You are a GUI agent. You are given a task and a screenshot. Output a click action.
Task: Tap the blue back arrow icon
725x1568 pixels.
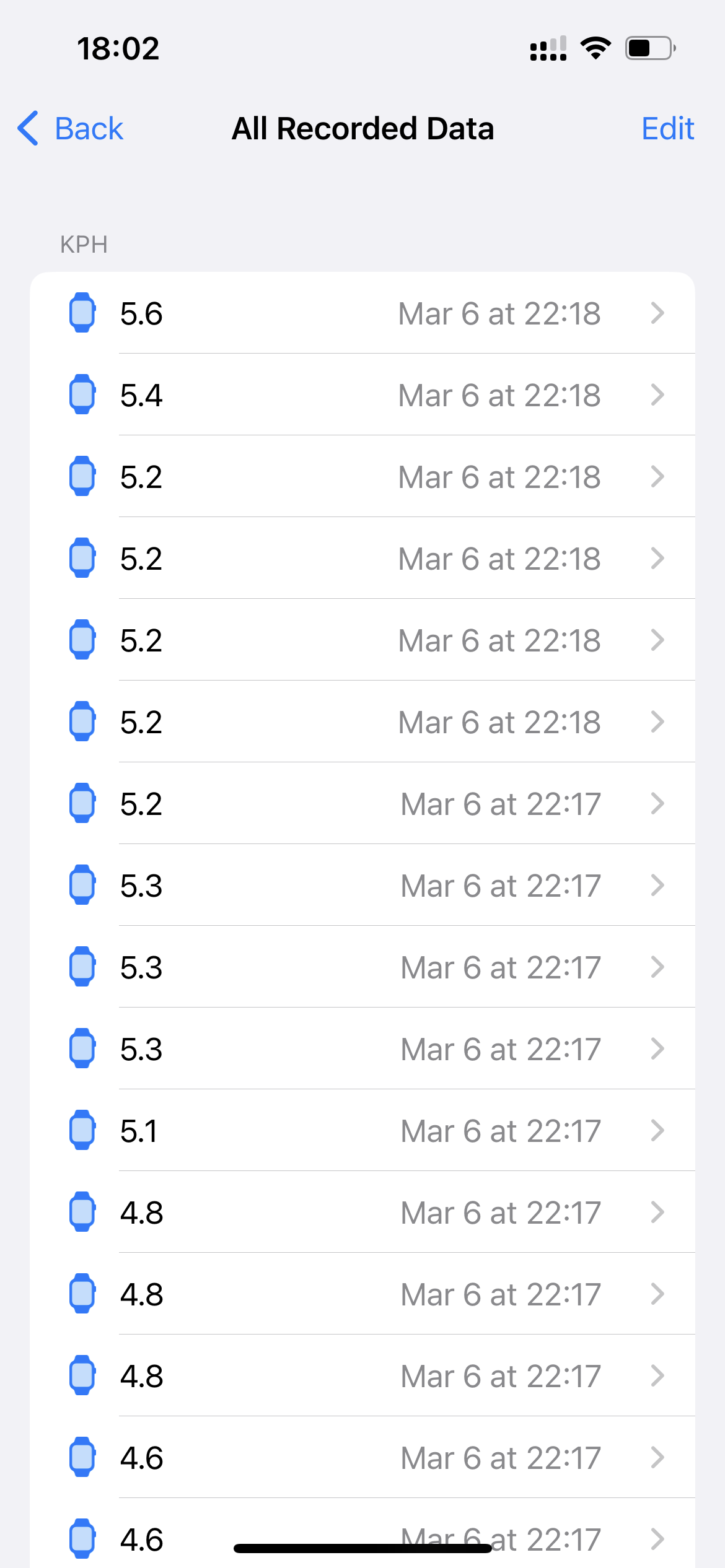(x=29, y=129)
